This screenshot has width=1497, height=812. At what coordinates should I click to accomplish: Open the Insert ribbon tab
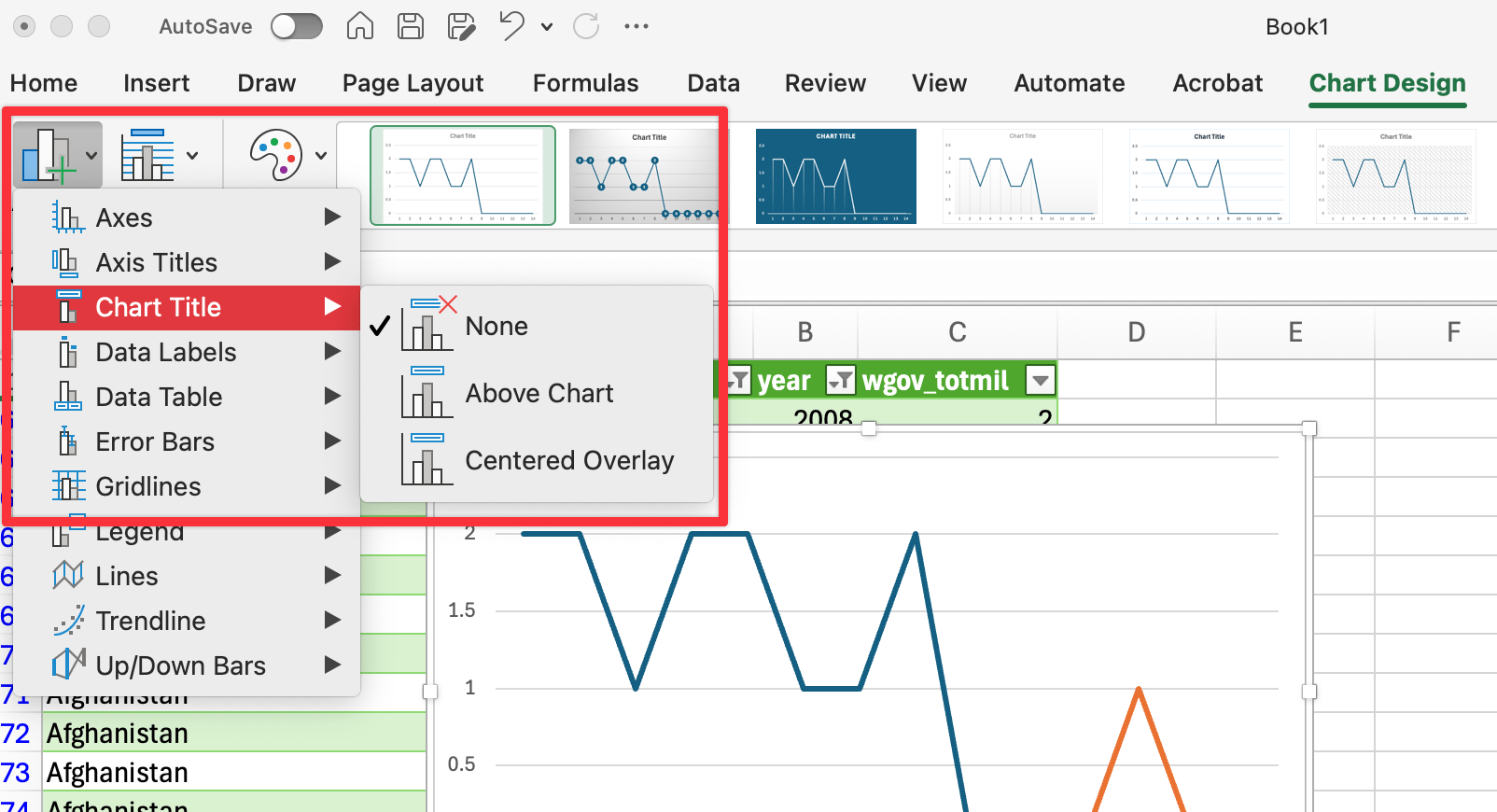[x=156, y=83]
